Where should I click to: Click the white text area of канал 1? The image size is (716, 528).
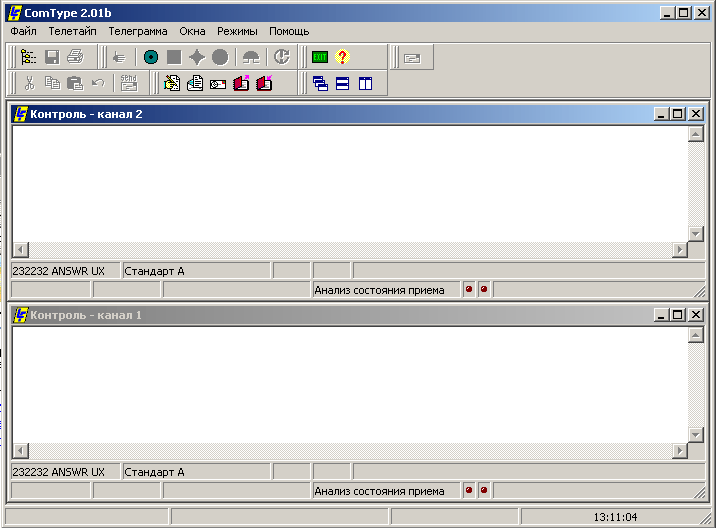tap(350, 385)
